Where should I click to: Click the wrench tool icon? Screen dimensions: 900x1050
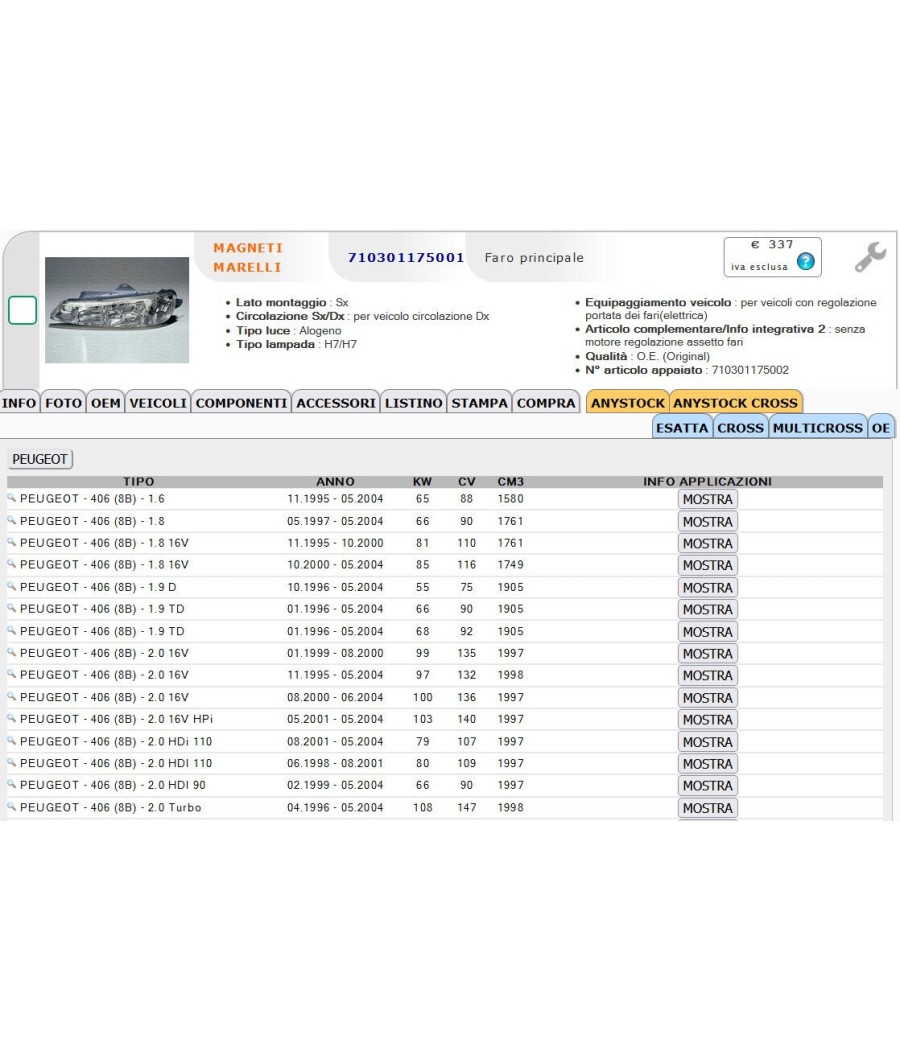[x=870, y=257]
